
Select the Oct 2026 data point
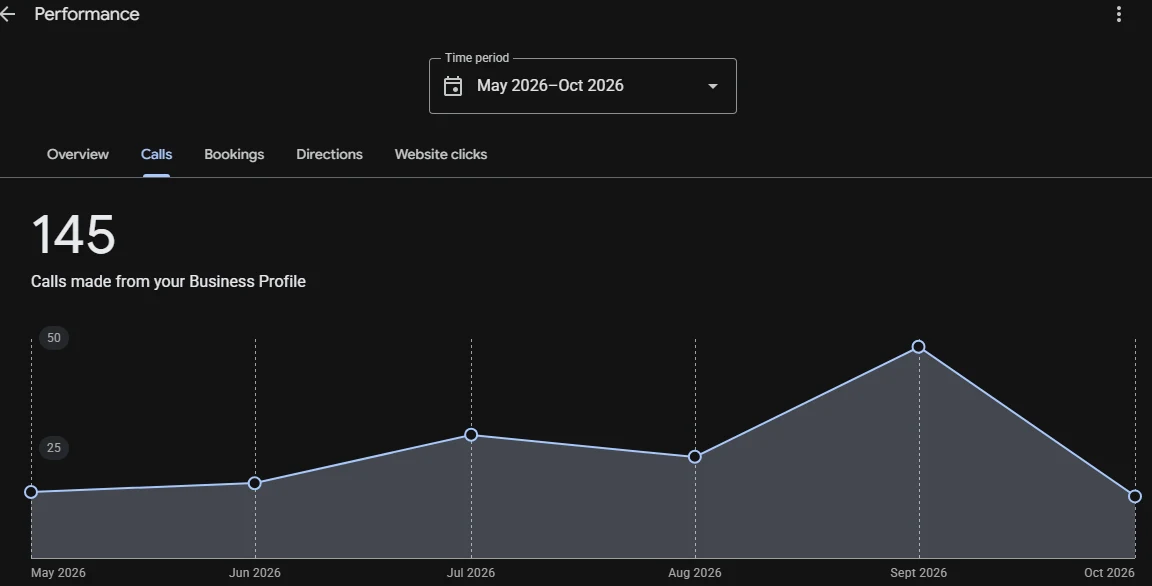pos(1134,496)
